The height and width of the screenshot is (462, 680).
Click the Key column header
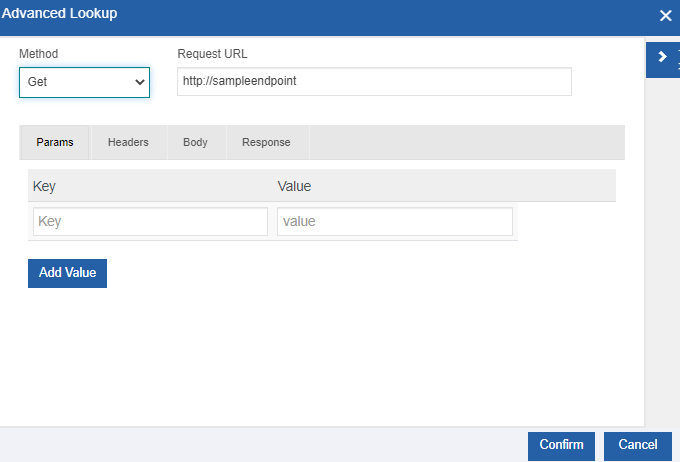coord(44,186)
